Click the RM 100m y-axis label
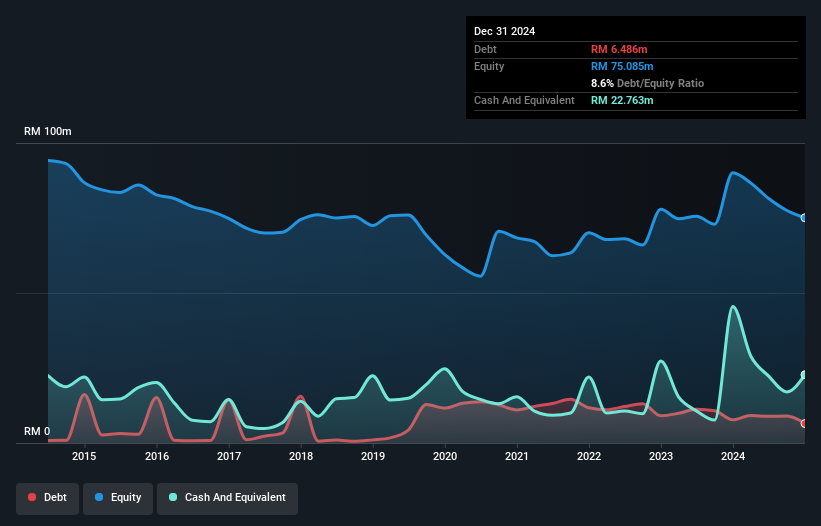Screen dimensions: 821x526 (48, 131)
